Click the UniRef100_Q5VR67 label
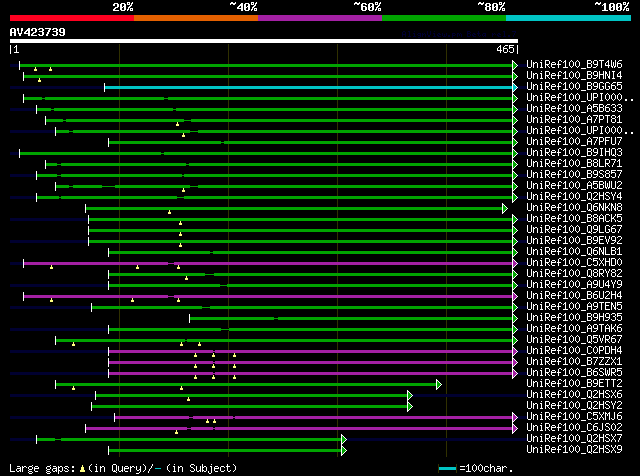640x476 pixels. [574, 340]
